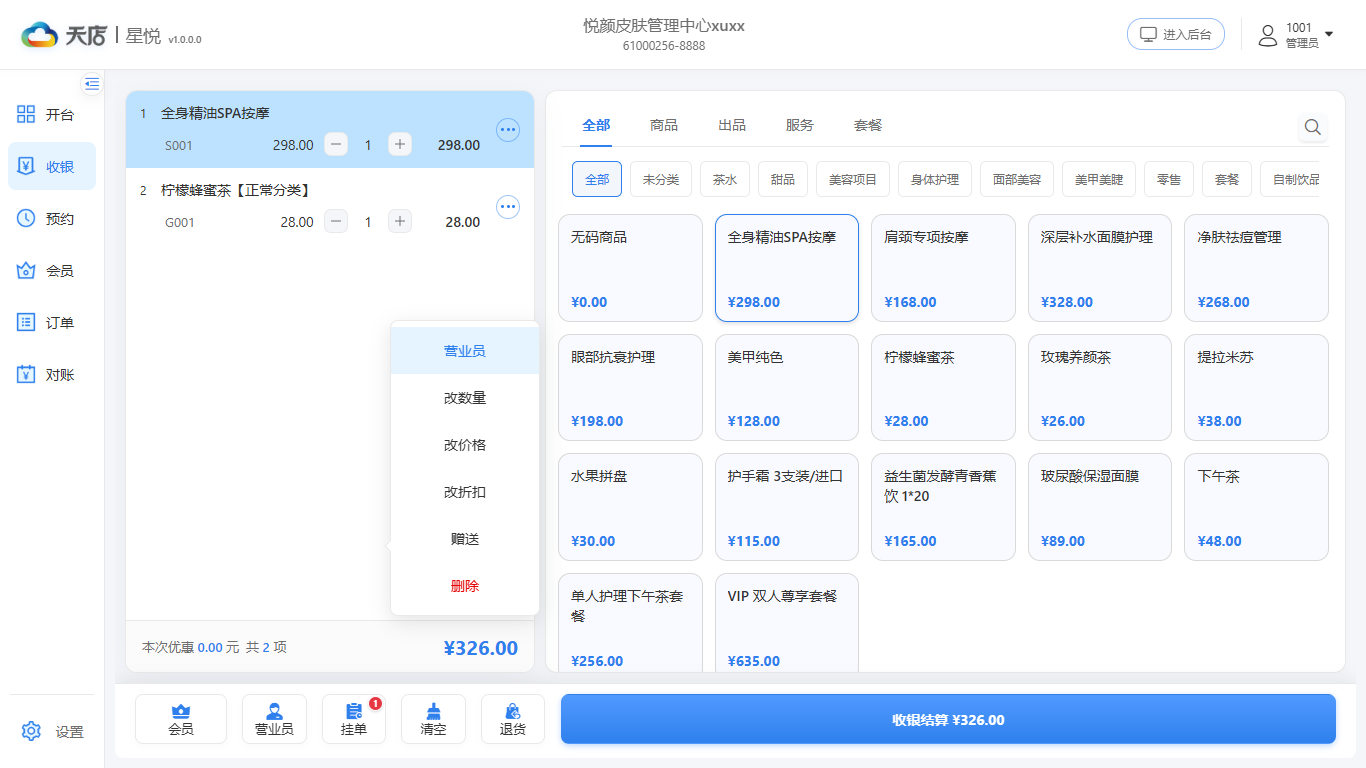Add VIP 双人尊享套餐 product card
The height and width of the screenshot is (768, 1366).
[x=787, y=623]
